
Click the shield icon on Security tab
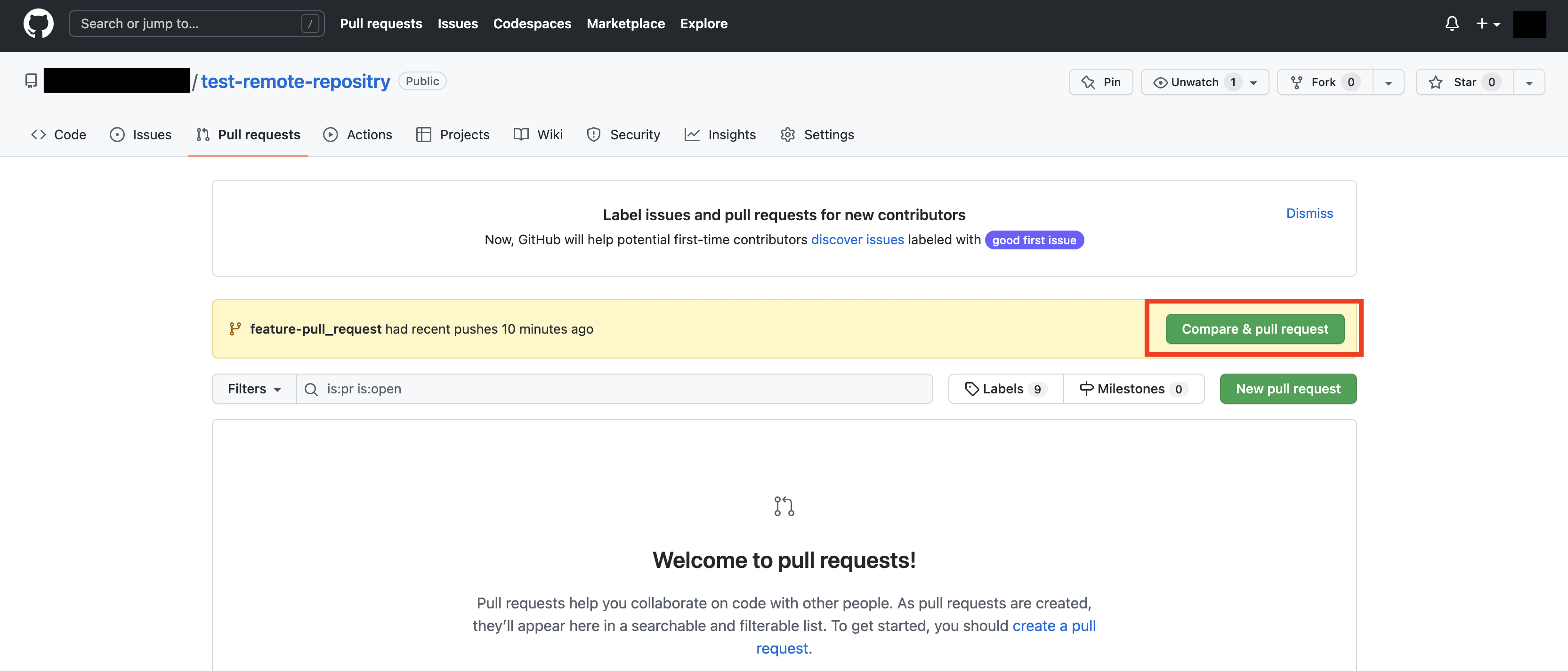point(593,135)
